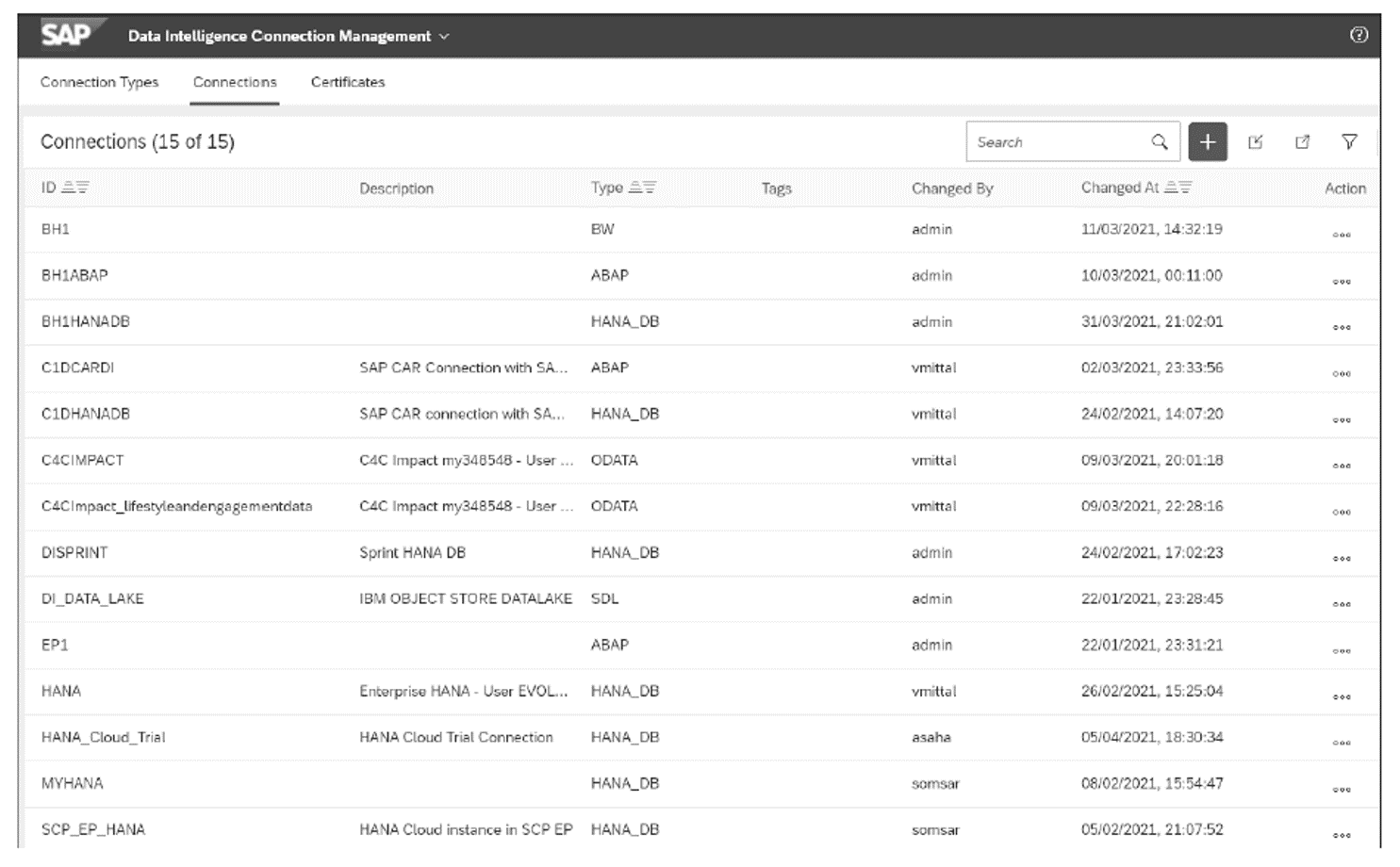1400x867 pixels.
Task: Click the BW type cell
Action: coord(602,229)
